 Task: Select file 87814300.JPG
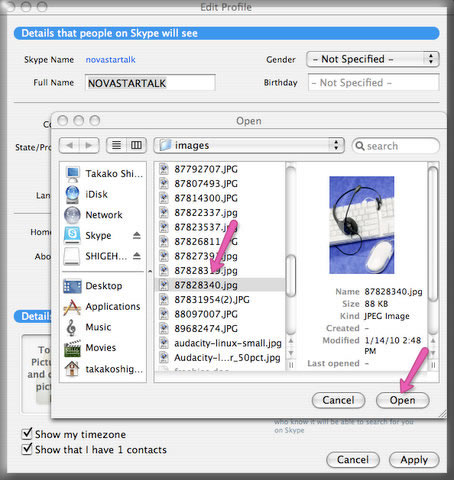pos(220,198)
